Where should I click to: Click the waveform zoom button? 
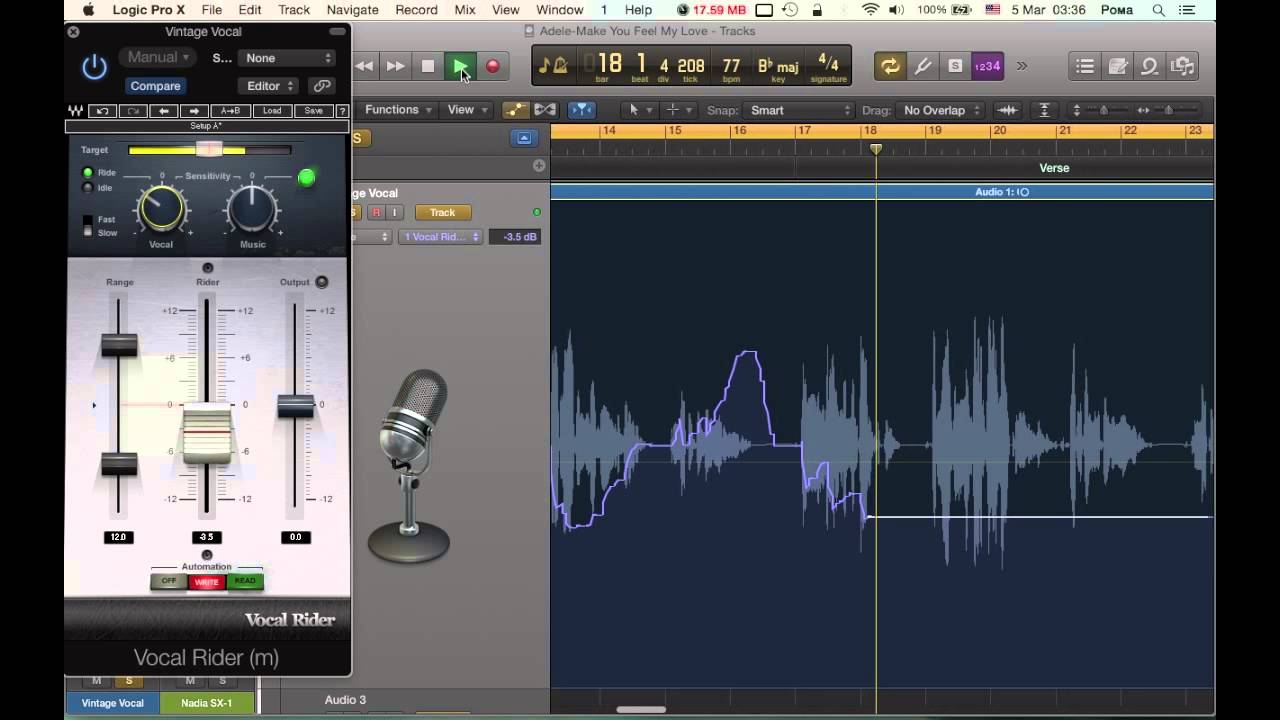point(1008,110)
